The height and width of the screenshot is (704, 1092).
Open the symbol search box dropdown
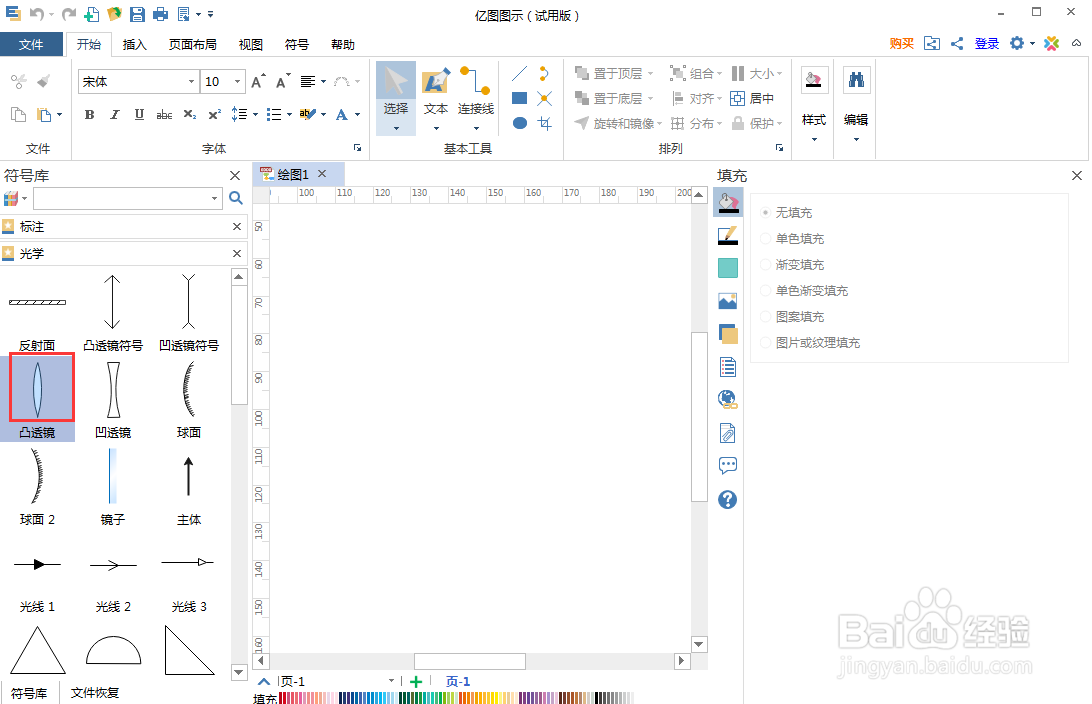coord(214,198)
